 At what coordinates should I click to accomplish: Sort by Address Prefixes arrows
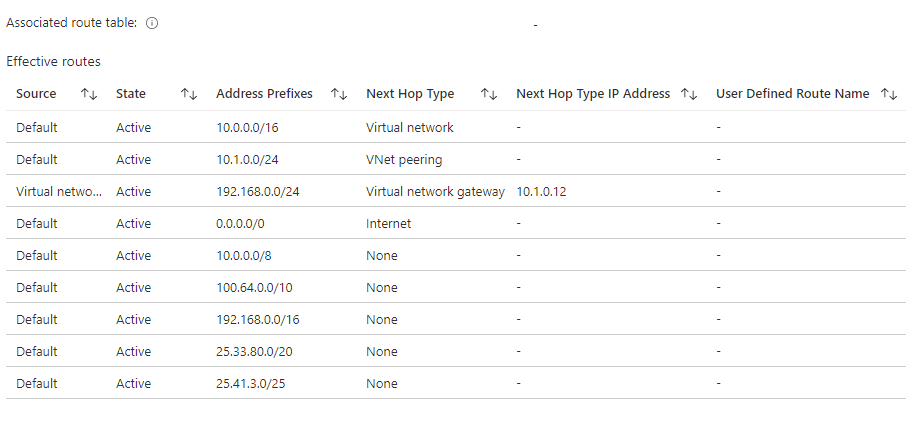click(339, 94)
